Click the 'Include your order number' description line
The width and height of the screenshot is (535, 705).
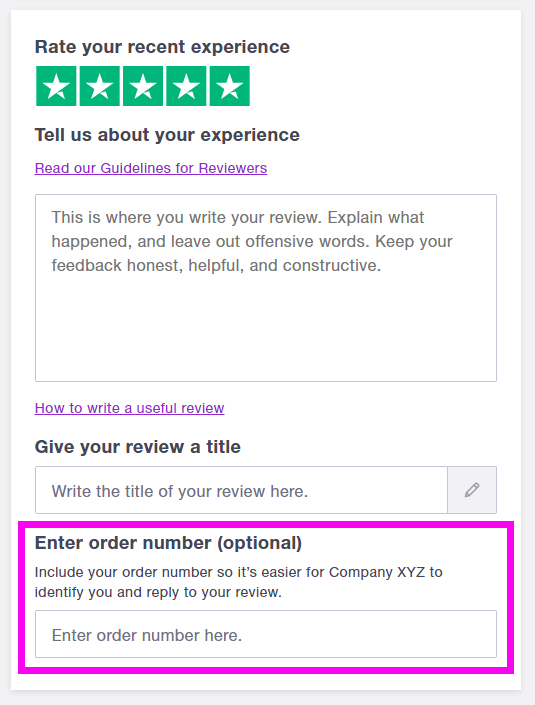point(239,572)
